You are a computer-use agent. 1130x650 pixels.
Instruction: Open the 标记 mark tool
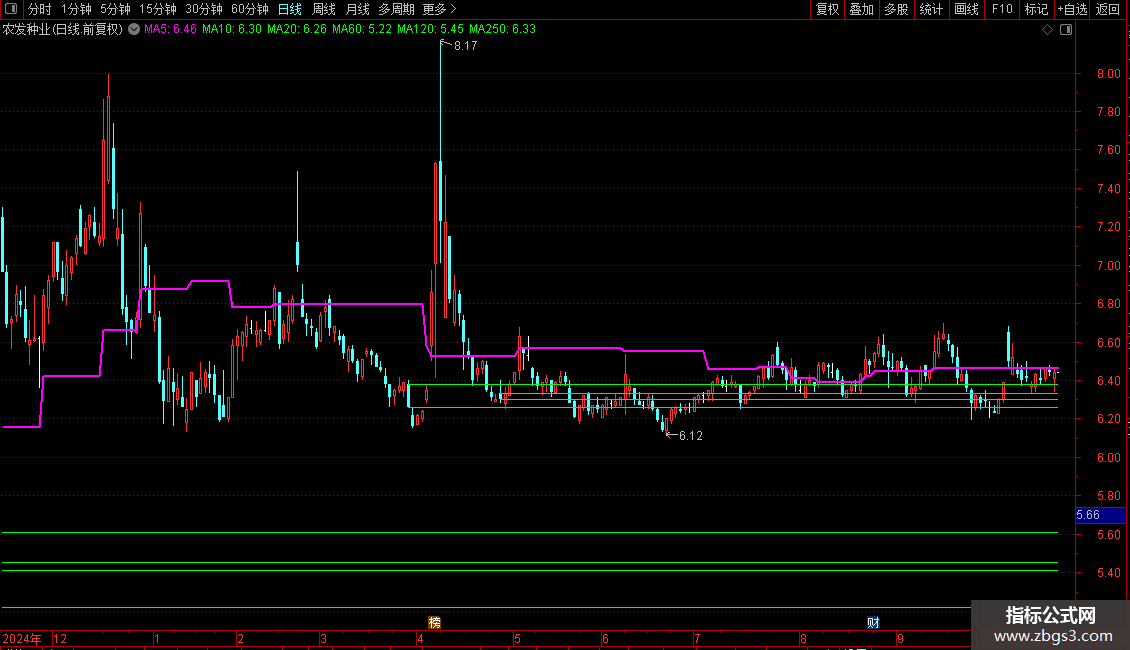coord(1036,9)
